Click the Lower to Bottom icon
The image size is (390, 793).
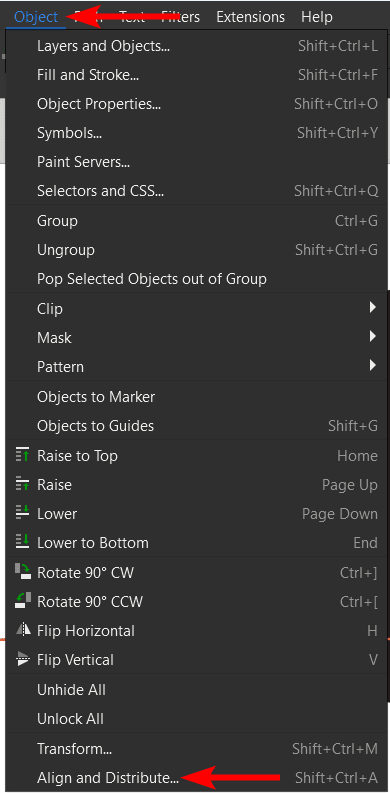click(x=23, y=543)
